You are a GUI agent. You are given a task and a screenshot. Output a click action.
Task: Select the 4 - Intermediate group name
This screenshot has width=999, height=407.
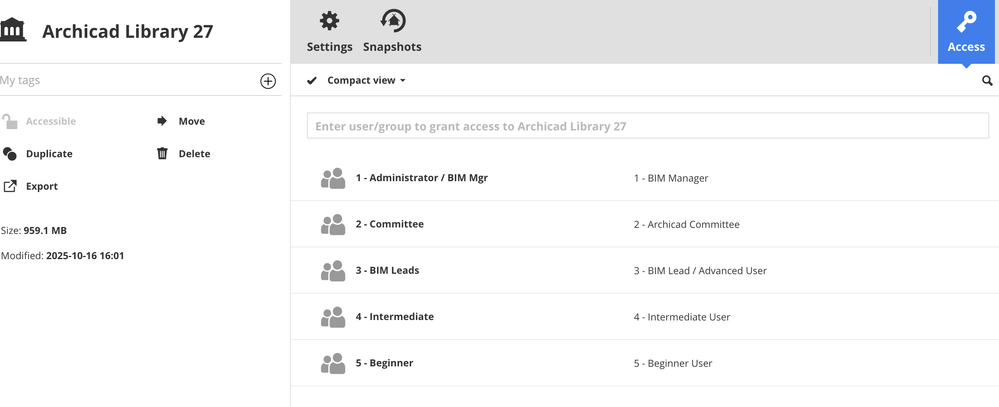click(x=394, y=317)
